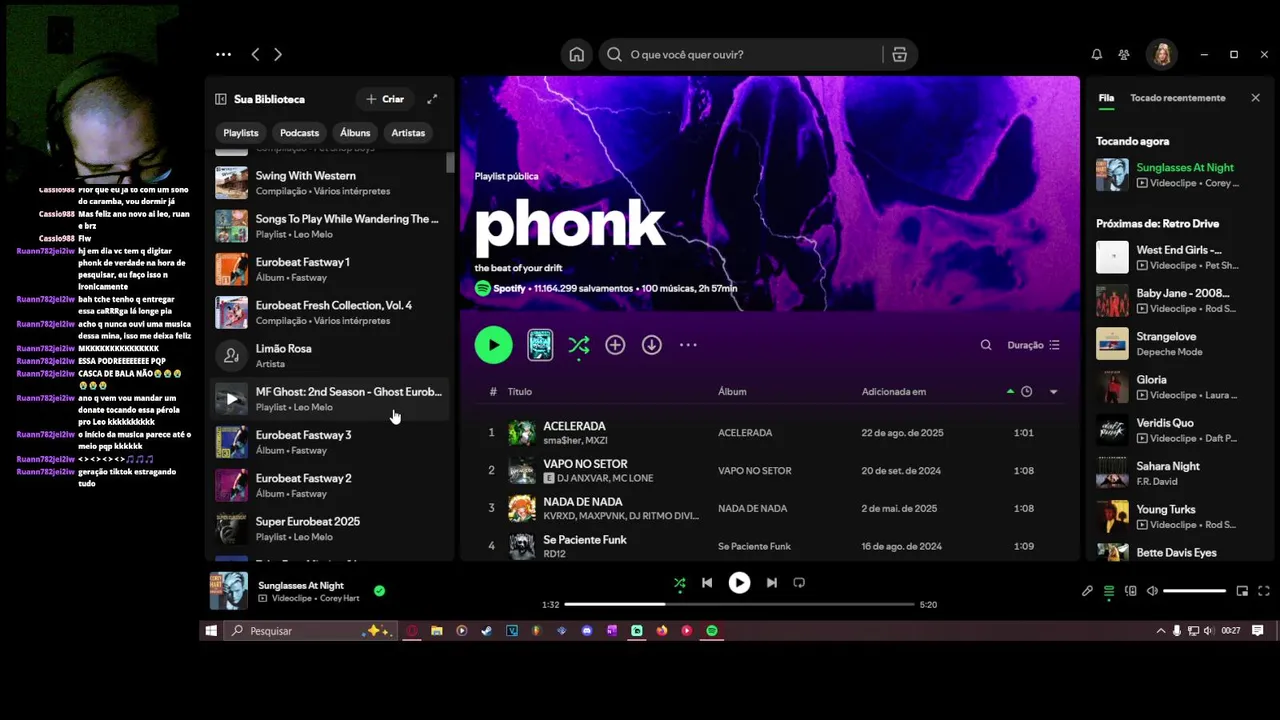The height and width of the screenshot is (720, 1280).
Task: Sort by the Álbum column header
Action: pos(732,392)
